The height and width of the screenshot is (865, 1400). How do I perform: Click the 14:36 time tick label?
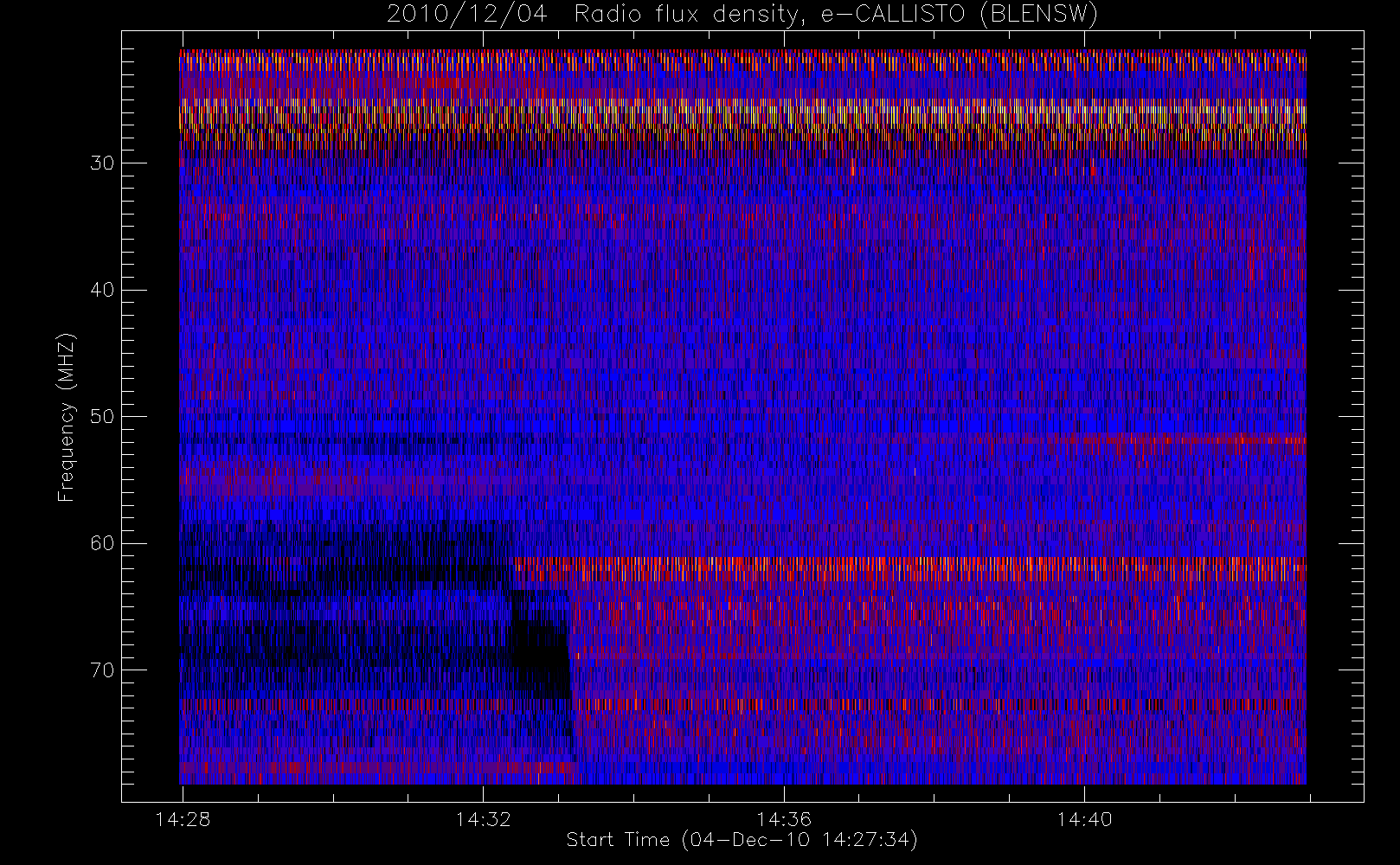(x=783, y=819)
